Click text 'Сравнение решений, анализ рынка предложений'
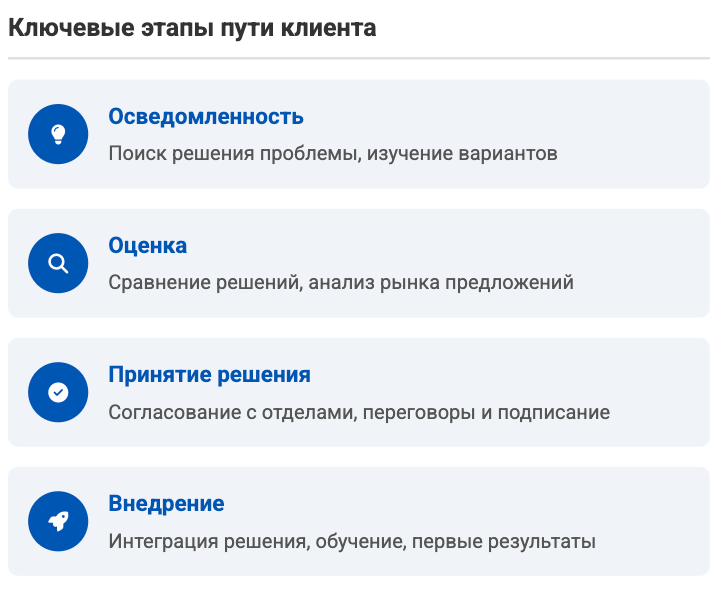724x594 pixels. tap(341, 282)
